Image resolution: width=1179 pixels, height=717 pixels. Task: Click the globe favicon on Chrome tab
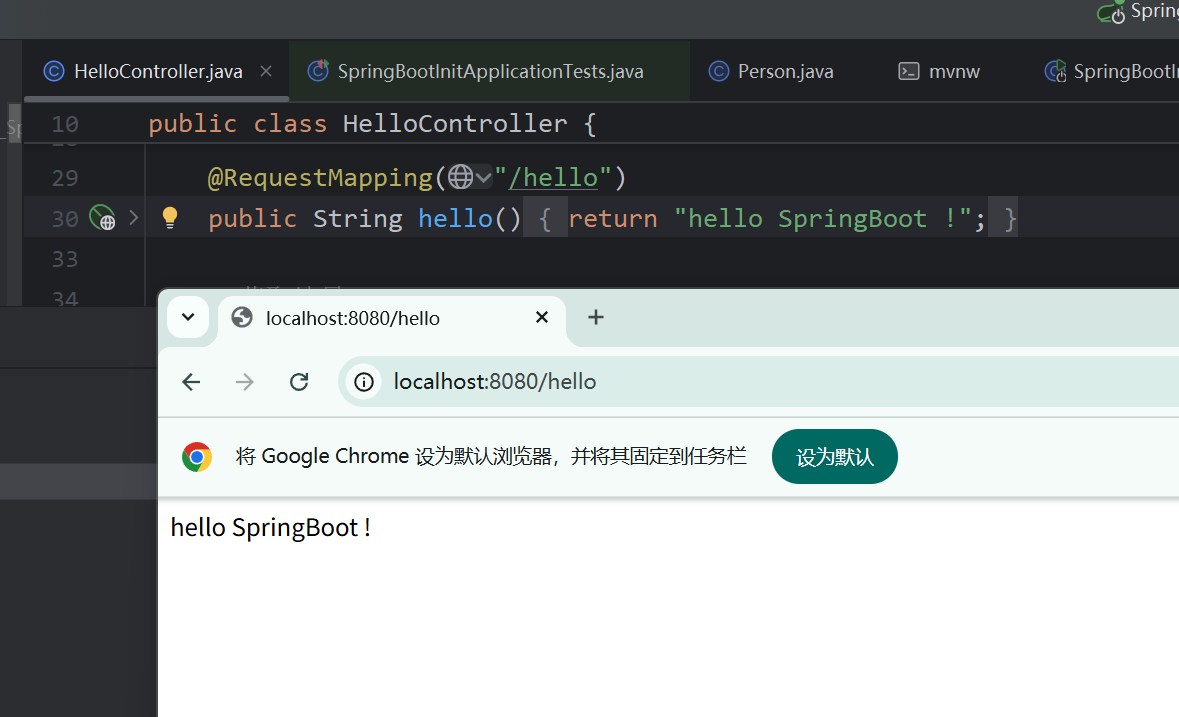(x=242, y=318)
